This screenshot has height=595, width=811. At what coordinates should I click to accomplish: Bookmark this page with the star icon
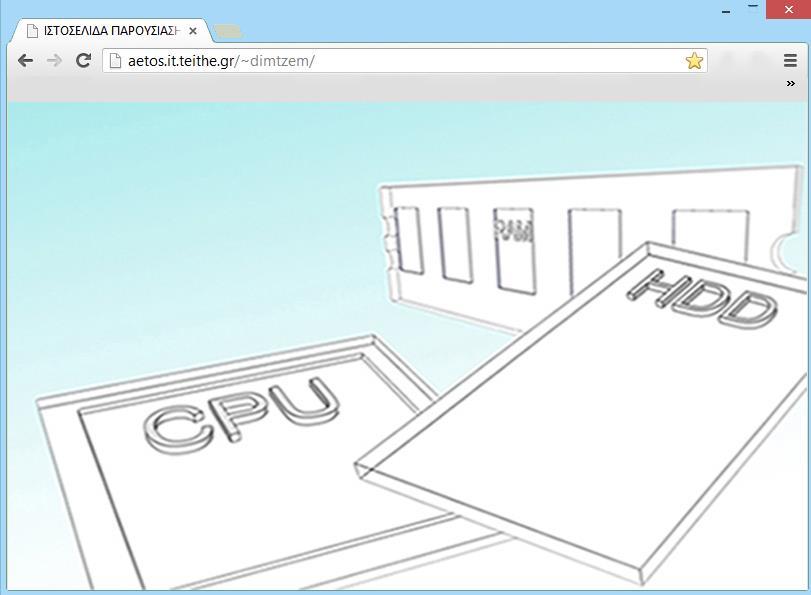point(694,61)
